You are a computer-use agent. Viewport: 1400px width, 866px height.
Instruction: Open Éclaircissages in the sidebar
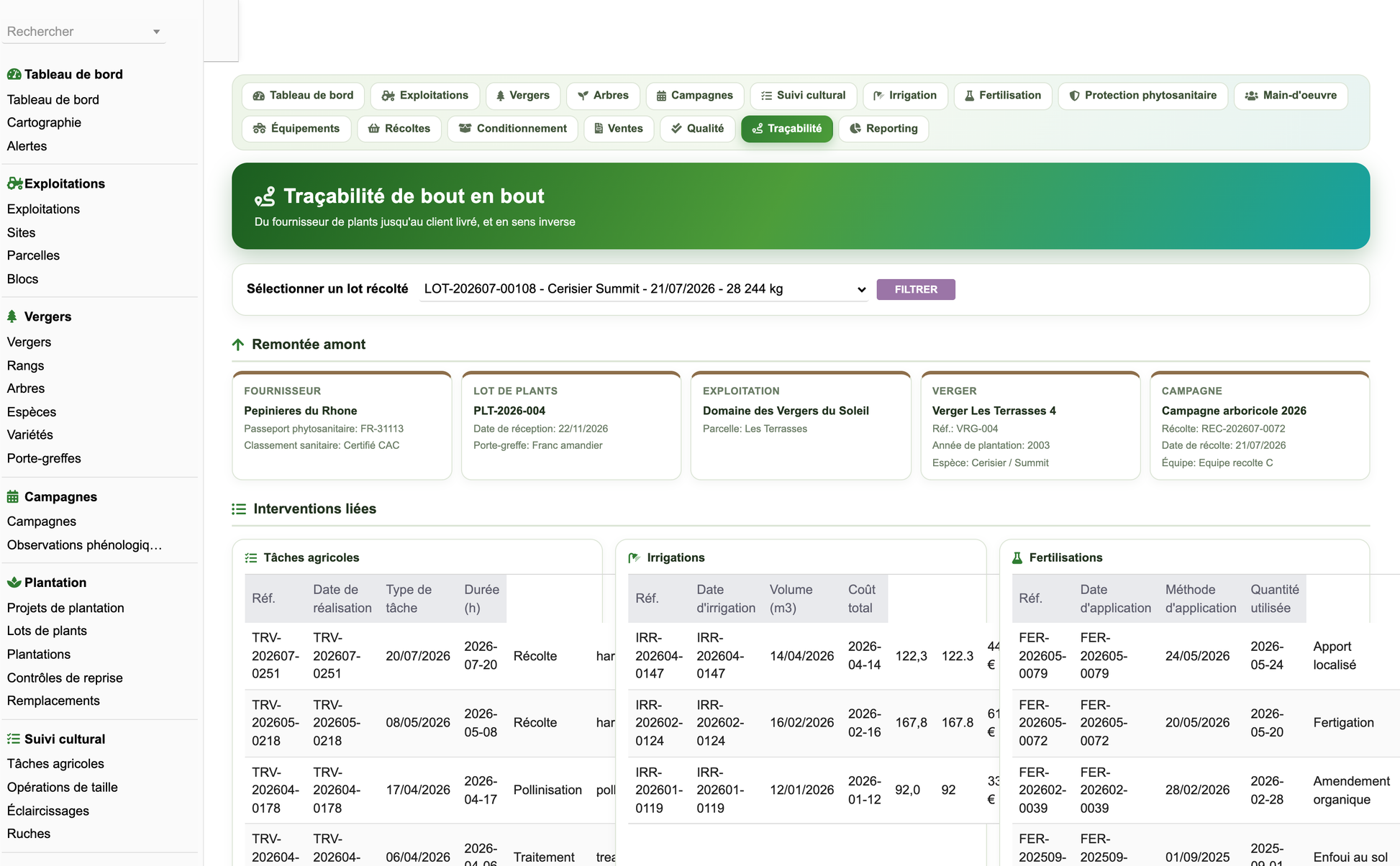click(x=48, y=811)
